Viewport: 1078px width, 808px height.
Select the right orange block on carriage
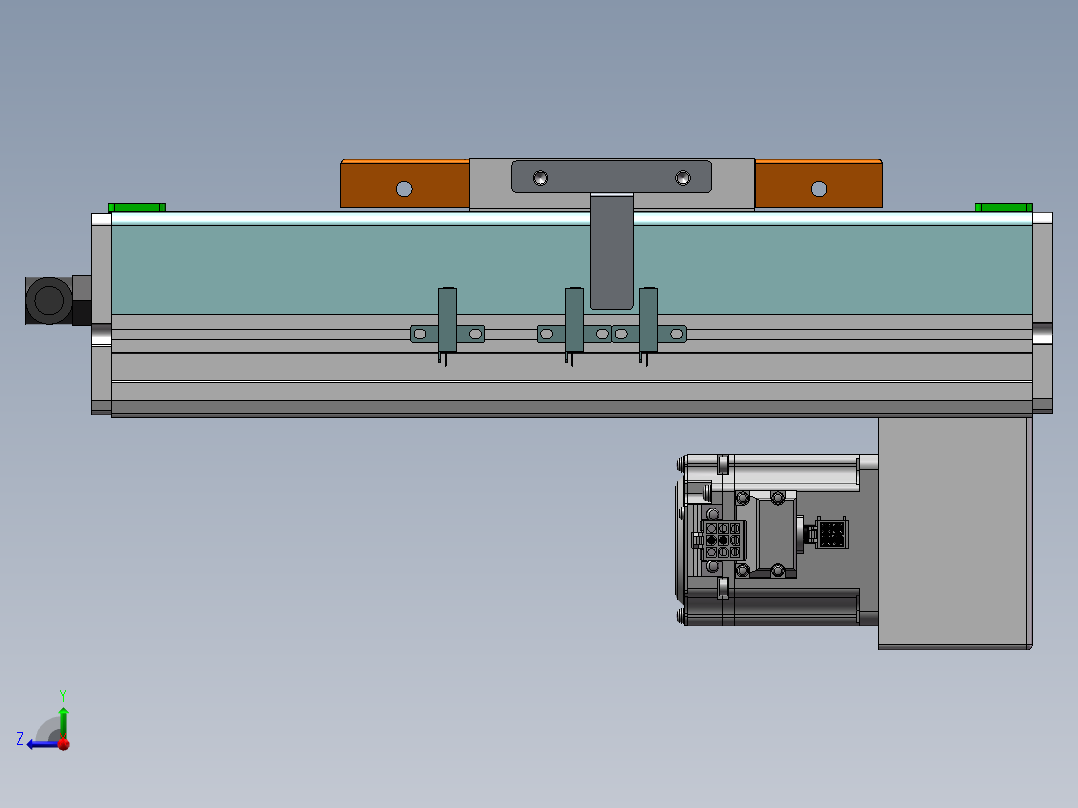click(818, 184)
